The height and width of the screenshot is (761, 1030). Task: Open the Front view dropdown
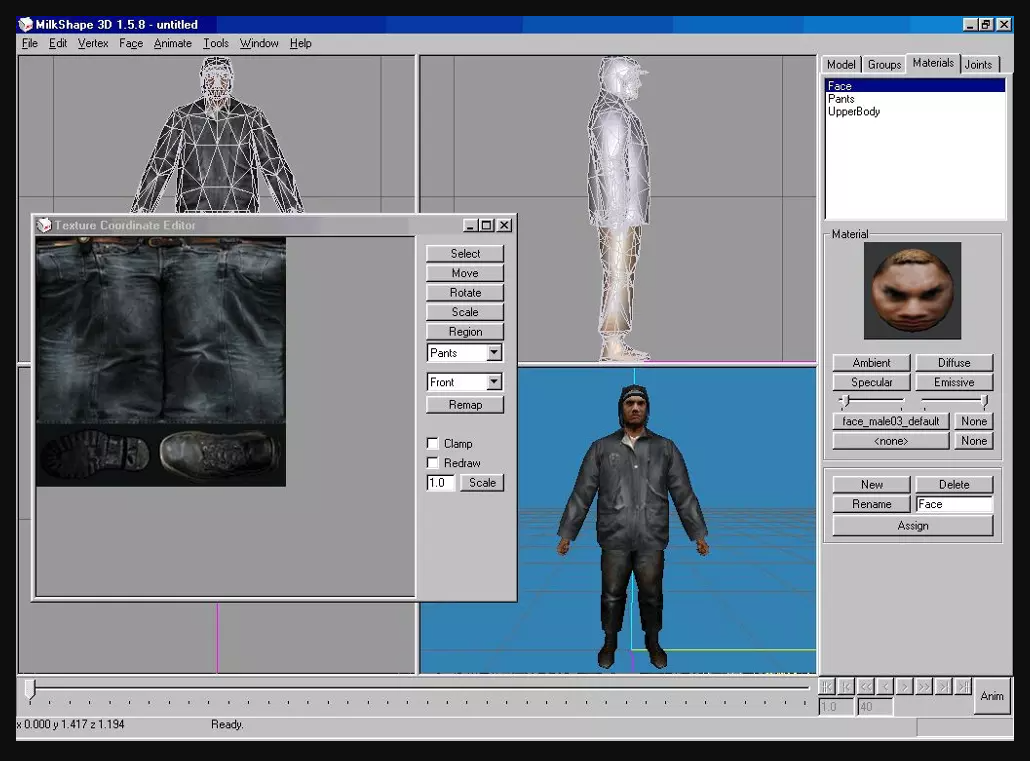point(494,382)
